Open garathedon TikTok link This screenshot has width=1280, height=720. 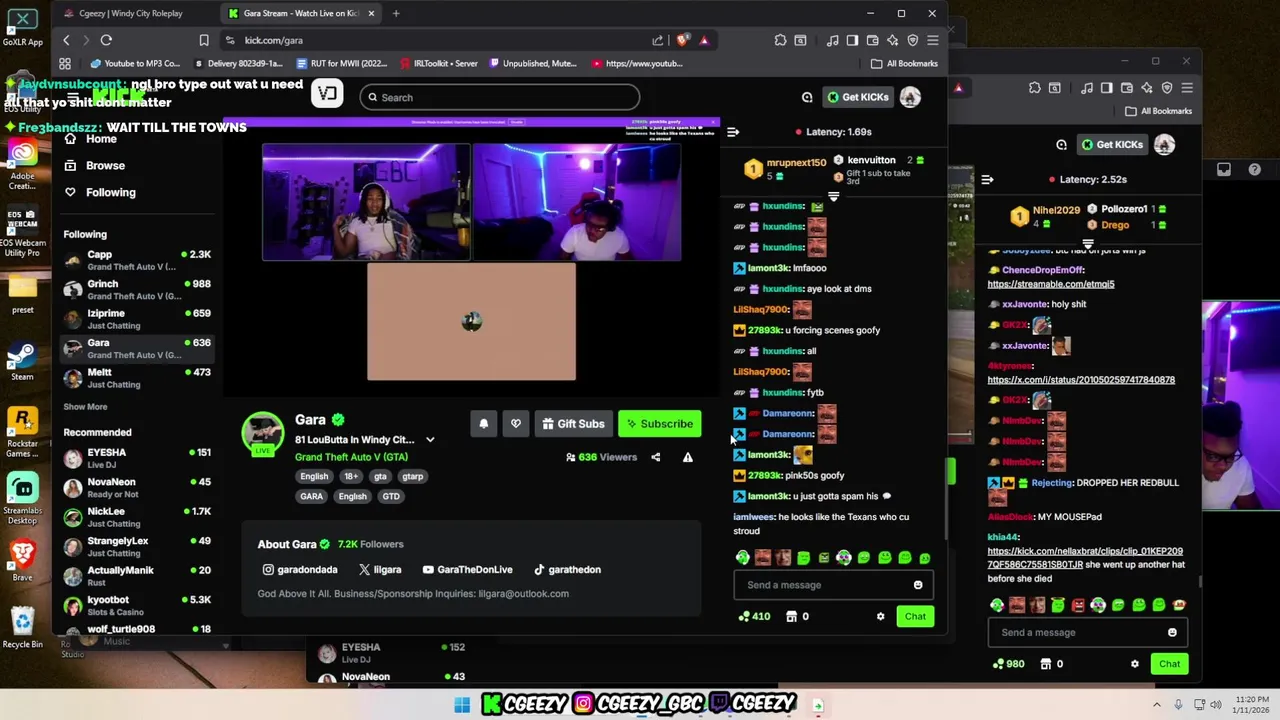pyautogui.click(x=567, y=570)
